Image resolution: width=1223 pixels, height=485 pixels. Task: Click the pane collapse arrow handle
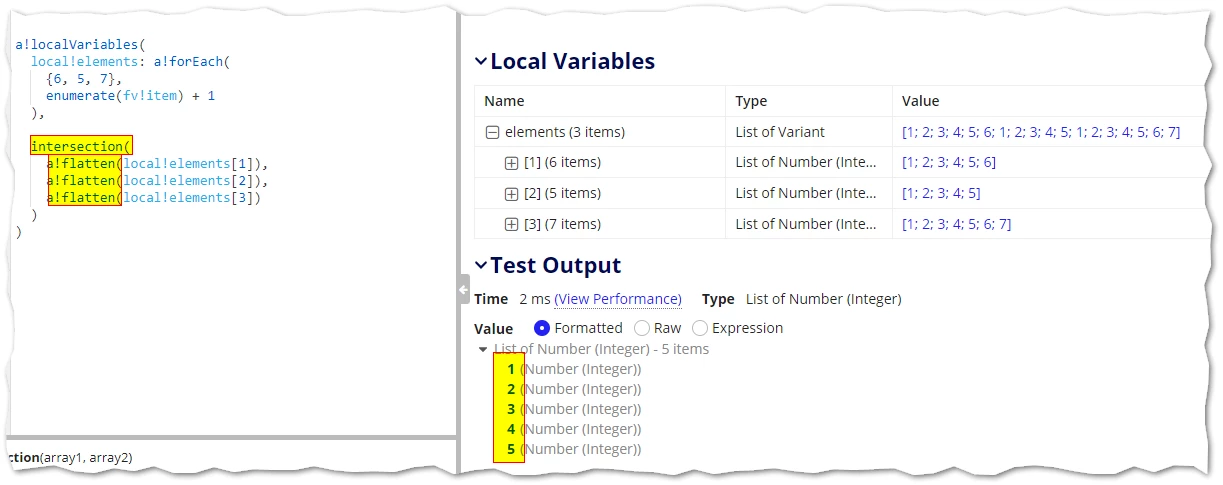[463, 290]
